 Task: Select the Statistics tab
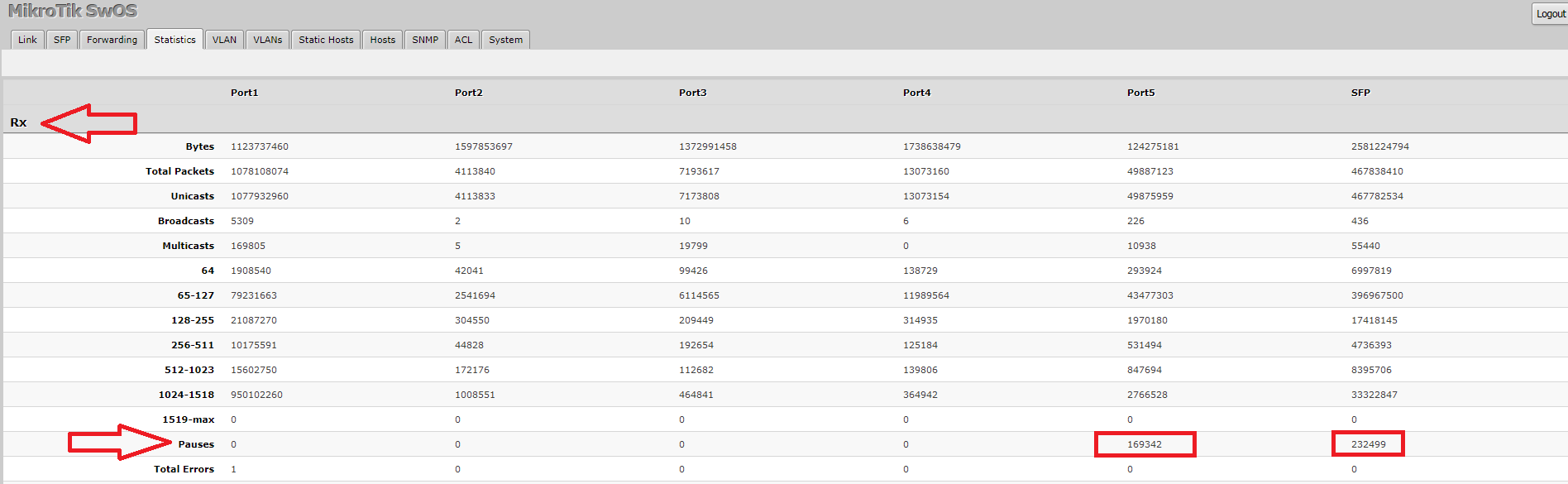pos(174,40)
